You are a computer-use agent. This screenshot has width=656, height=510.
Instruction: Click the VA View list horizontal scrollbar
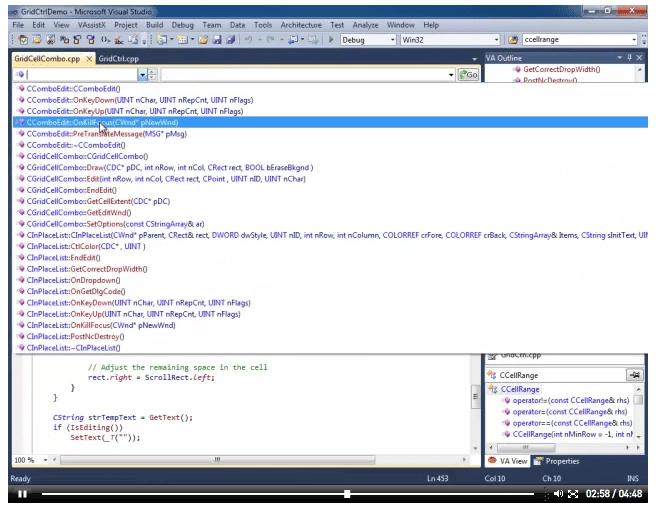tap(526, 447)
